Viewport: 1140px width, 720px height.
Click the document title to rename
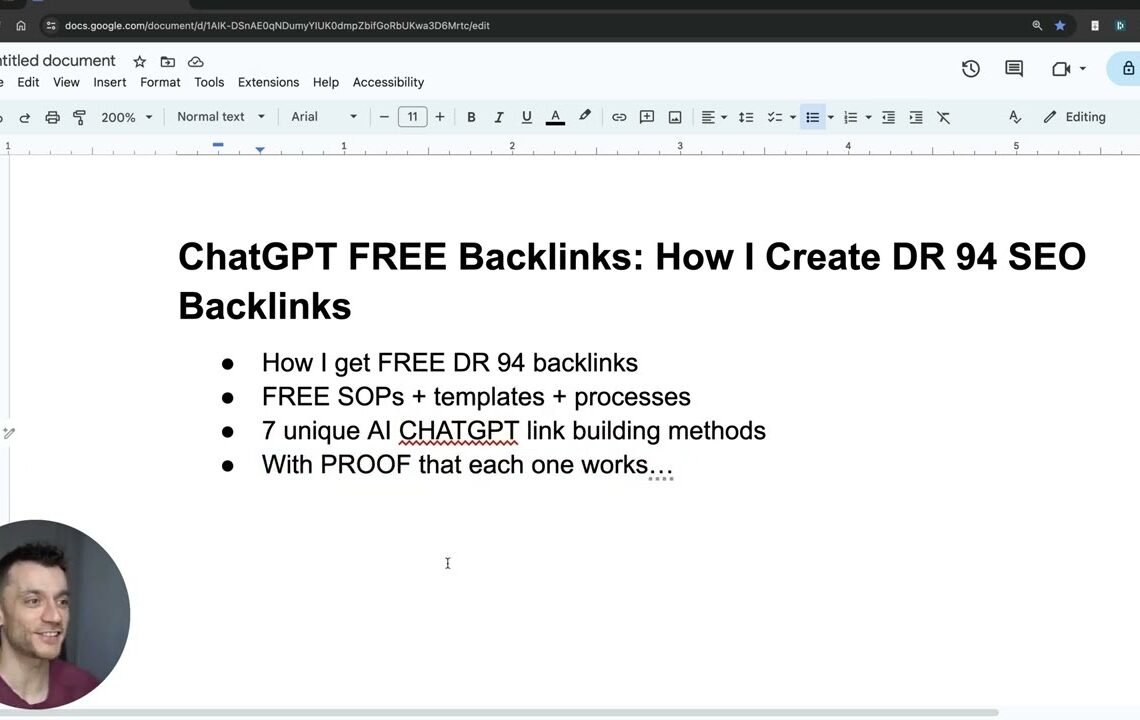(57, 61)
